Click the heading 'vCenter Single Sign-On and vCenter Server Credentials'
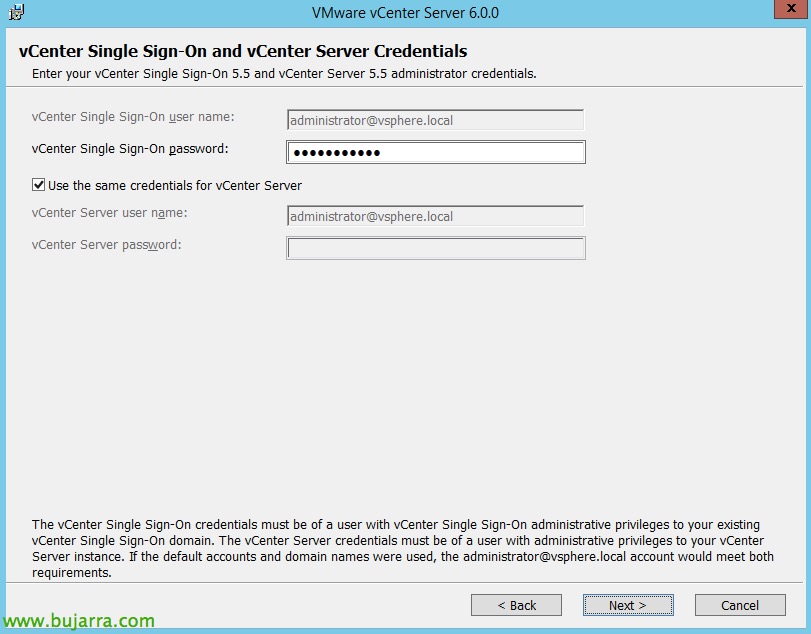Viewport: 811px width, 634px height. pos(243,51)
